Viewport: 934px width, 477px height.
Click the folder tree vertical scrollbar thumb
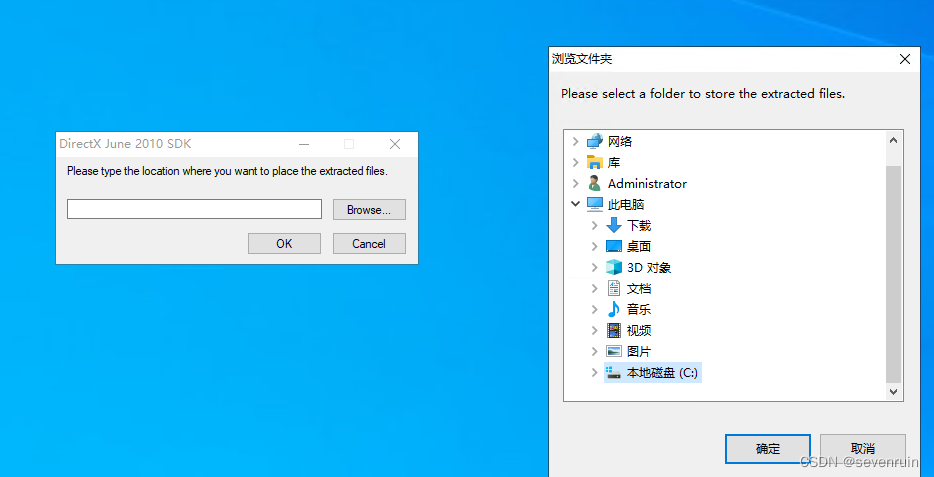(893, 274)
